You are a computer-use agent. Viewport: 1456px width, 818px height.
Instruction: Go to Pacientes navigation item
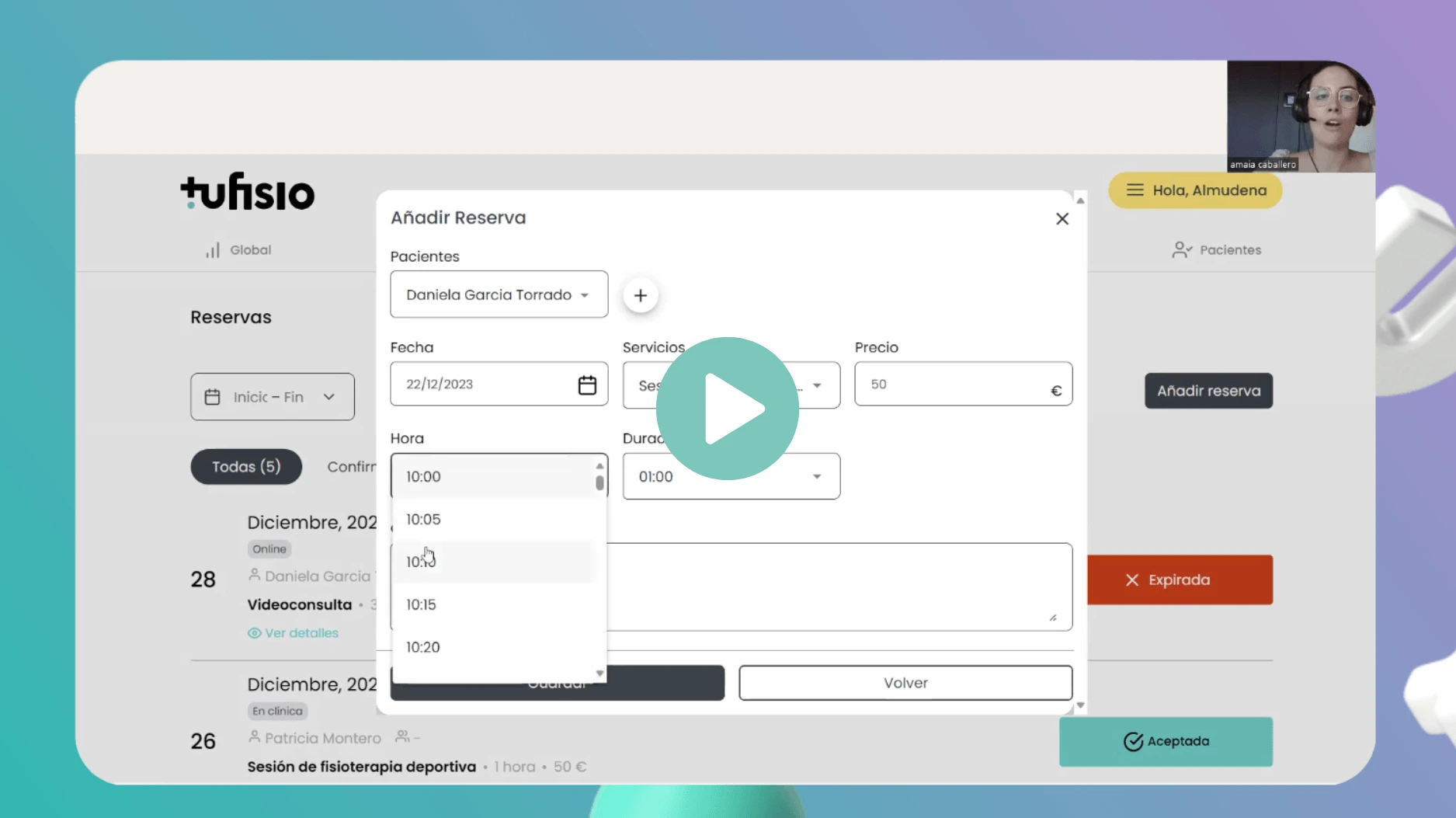[1217, 250]
